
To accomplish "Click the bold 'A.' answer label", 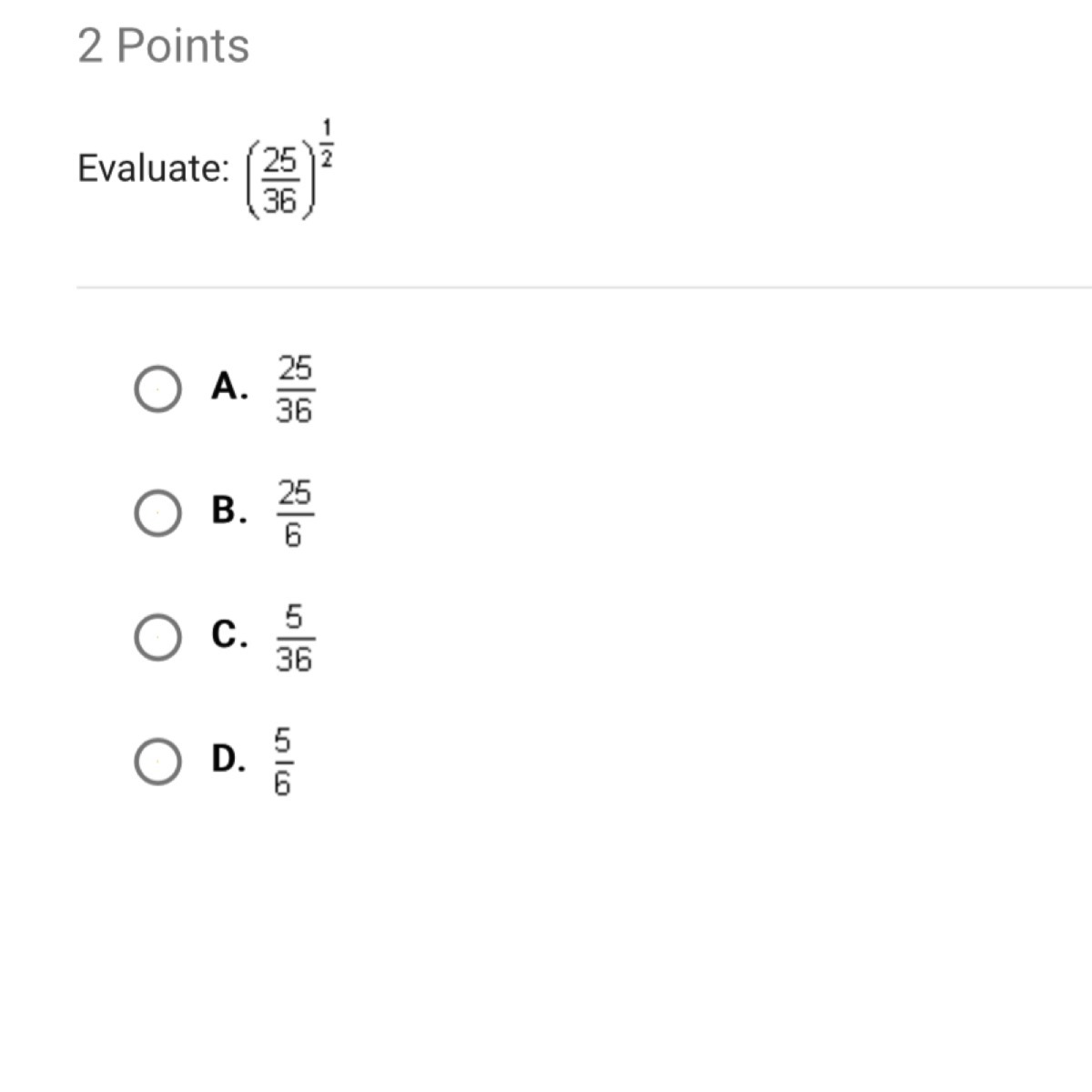I will [x=229, y=387].
